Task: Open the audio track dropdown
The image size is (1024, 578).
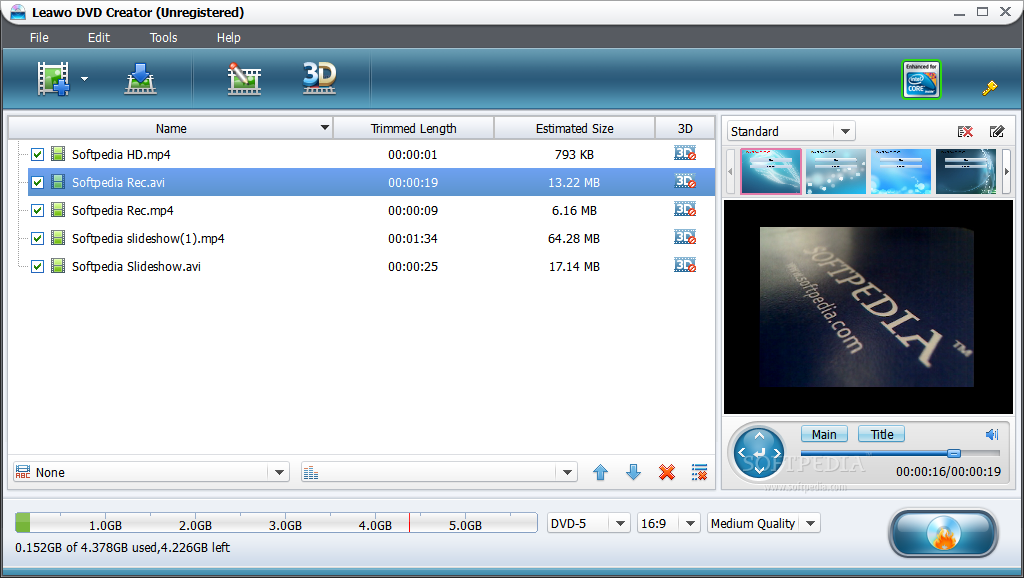Action: 567,472
